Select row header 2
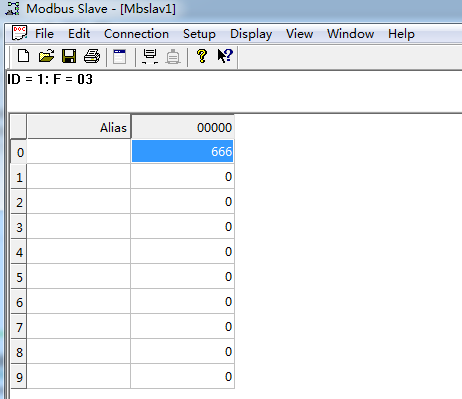The height and width of the screenshot is (399, 462). click(19, 202)
